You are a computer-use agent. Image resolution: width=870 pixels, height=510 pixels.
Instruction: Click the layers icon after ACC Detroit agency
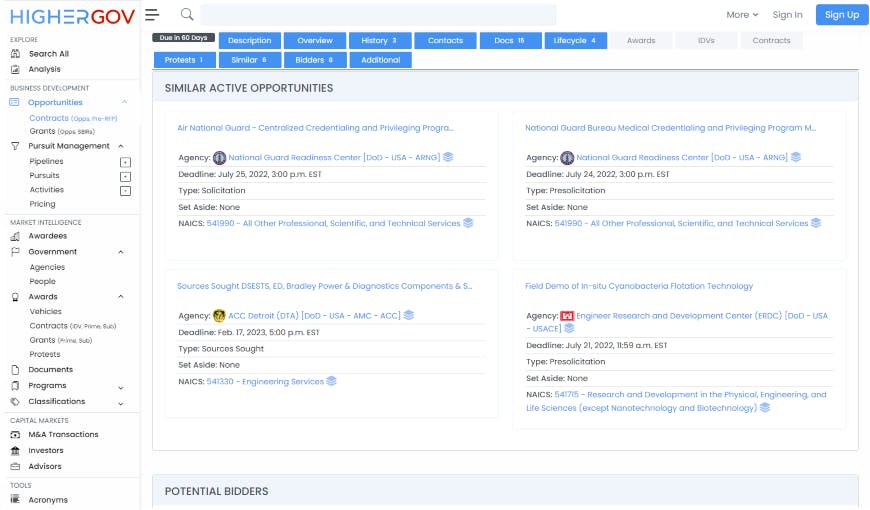409,315
